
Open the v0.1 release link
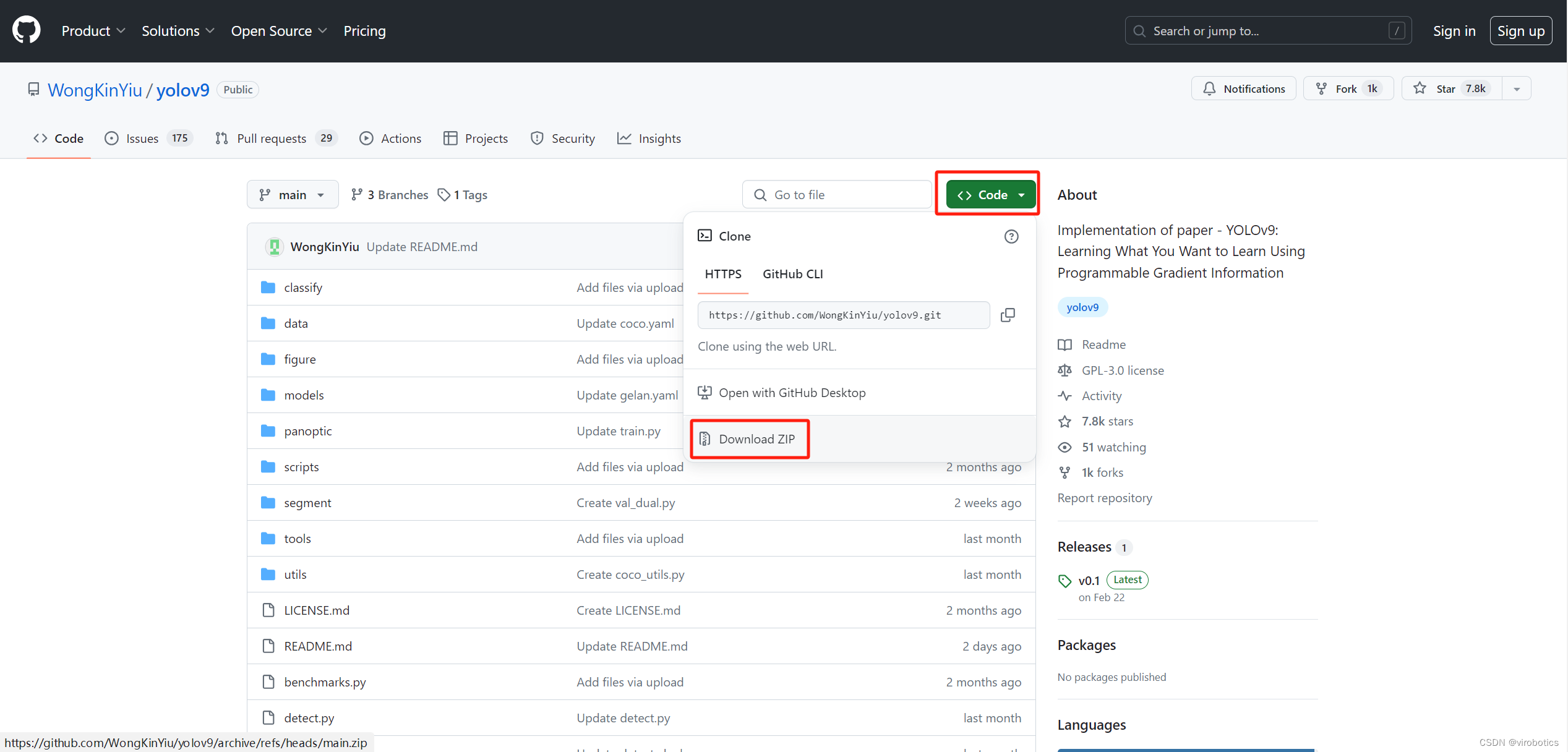coord(1089,581)
